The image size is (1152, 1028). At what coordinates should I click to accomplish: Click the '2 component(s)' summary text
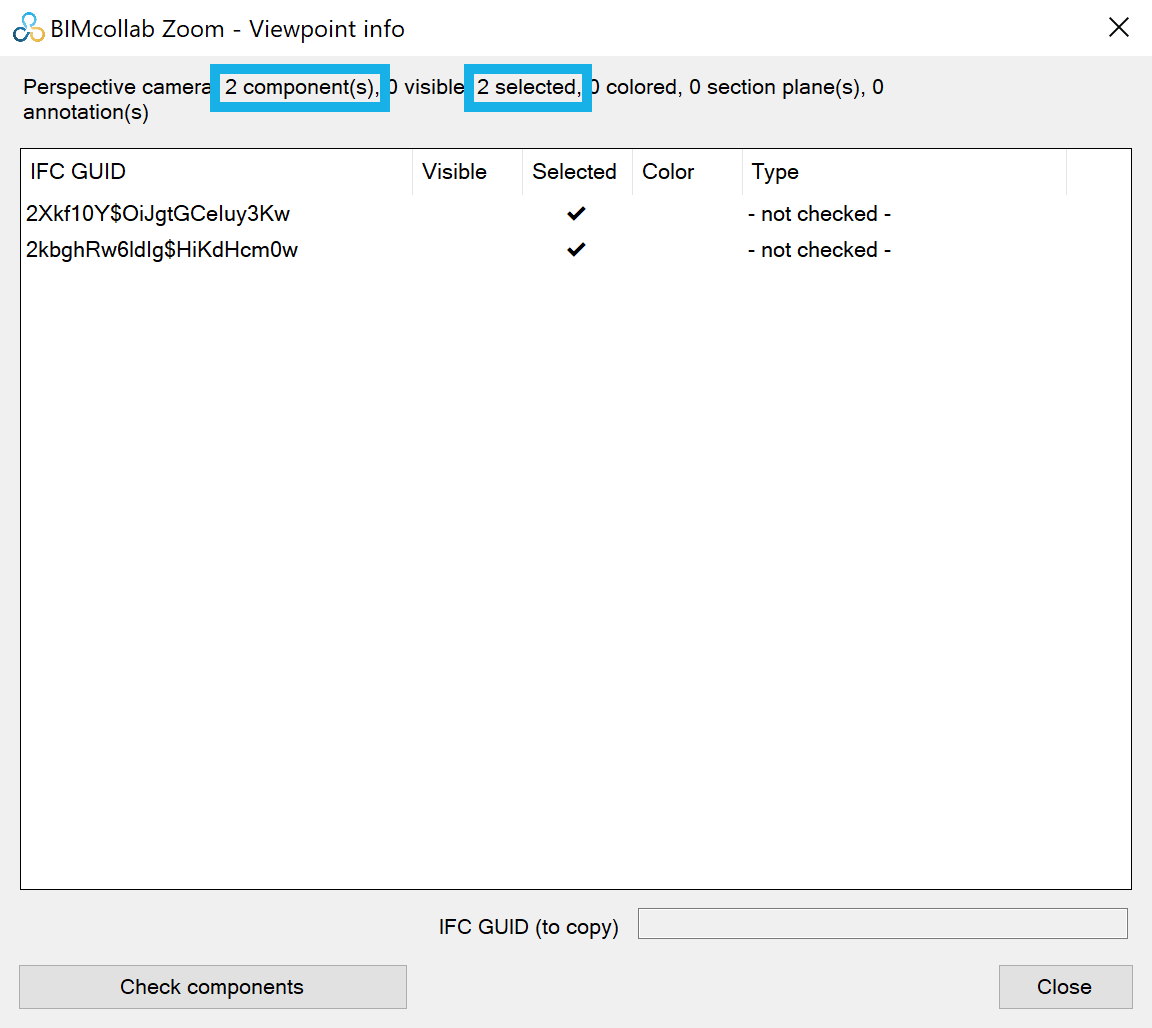point(301,87)
